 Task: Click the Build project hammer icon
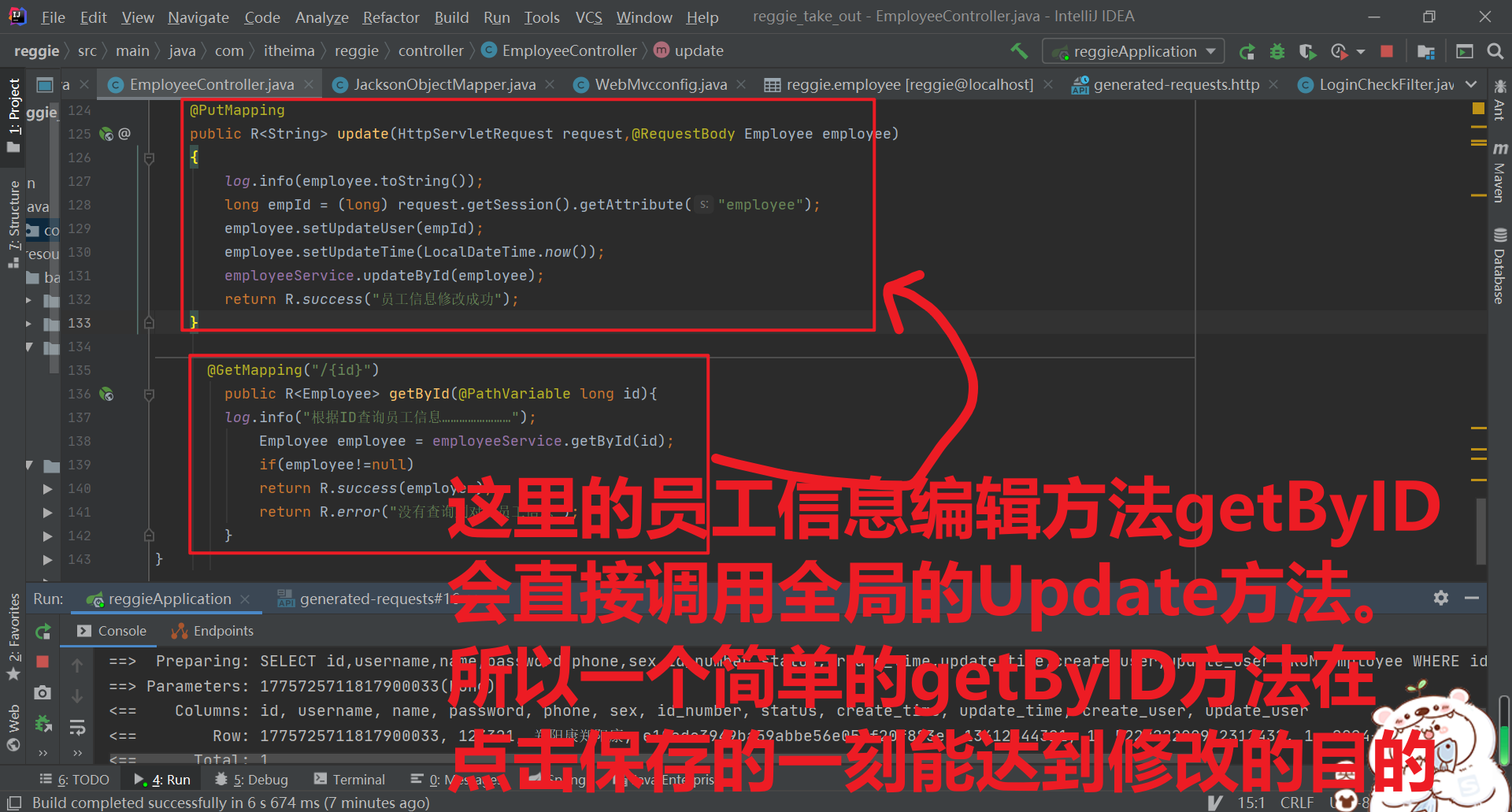[x=1019, y=51]
